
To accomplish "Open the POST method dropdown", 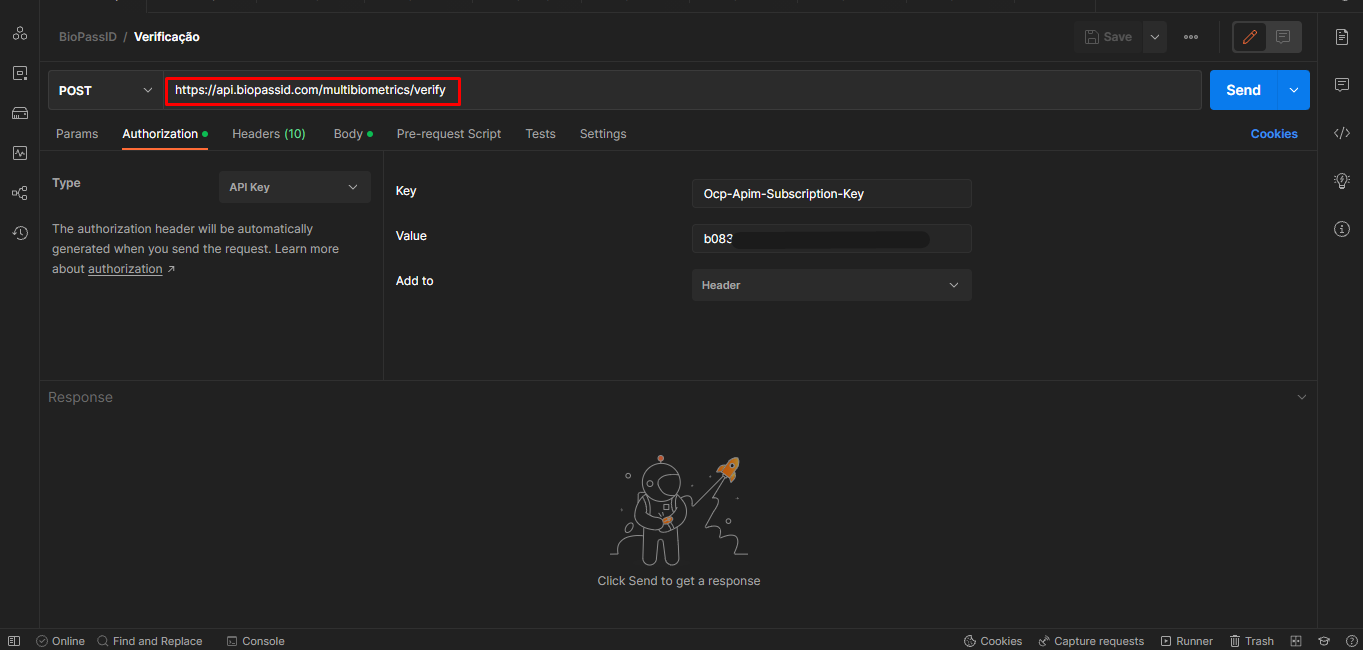I will pos(104,90).
